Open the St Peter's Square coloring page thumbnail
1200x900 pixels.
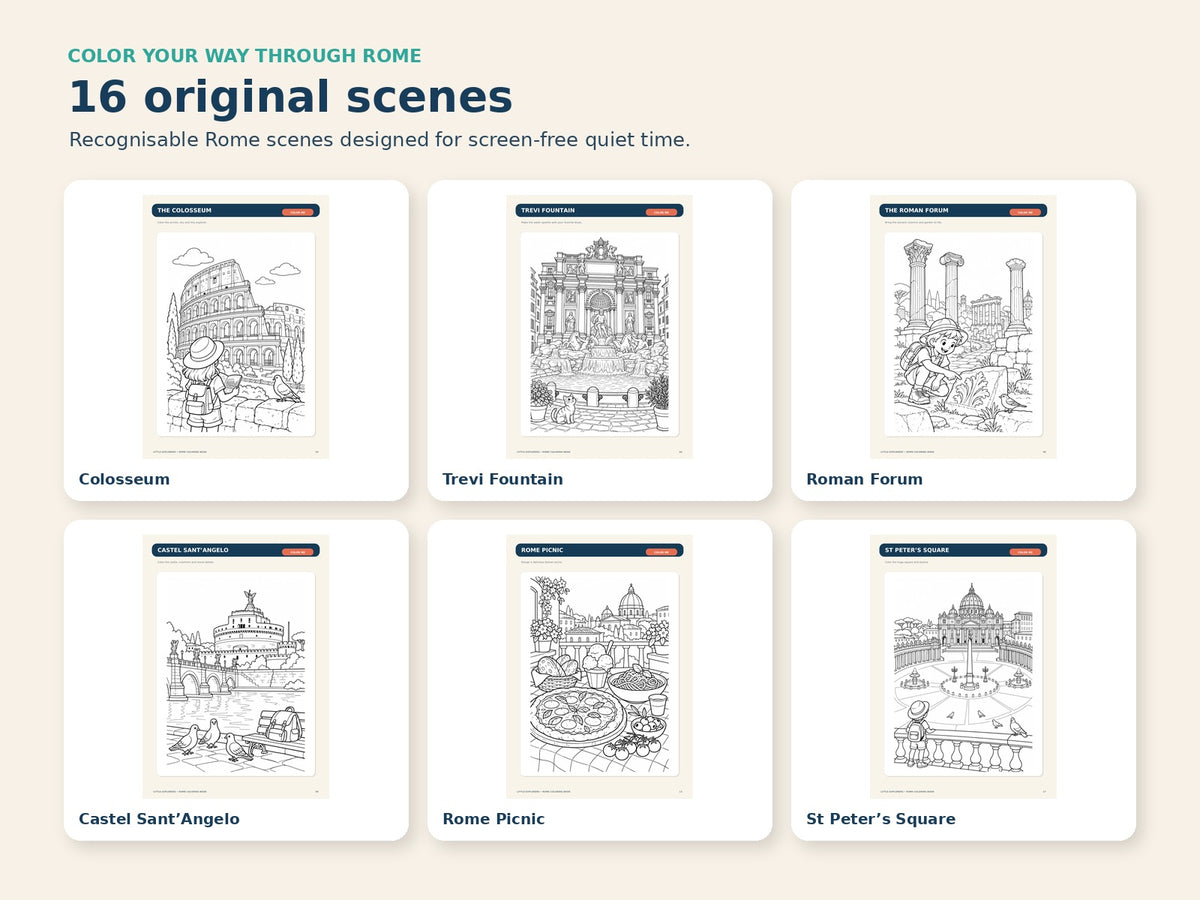click(x=964, y=667)
